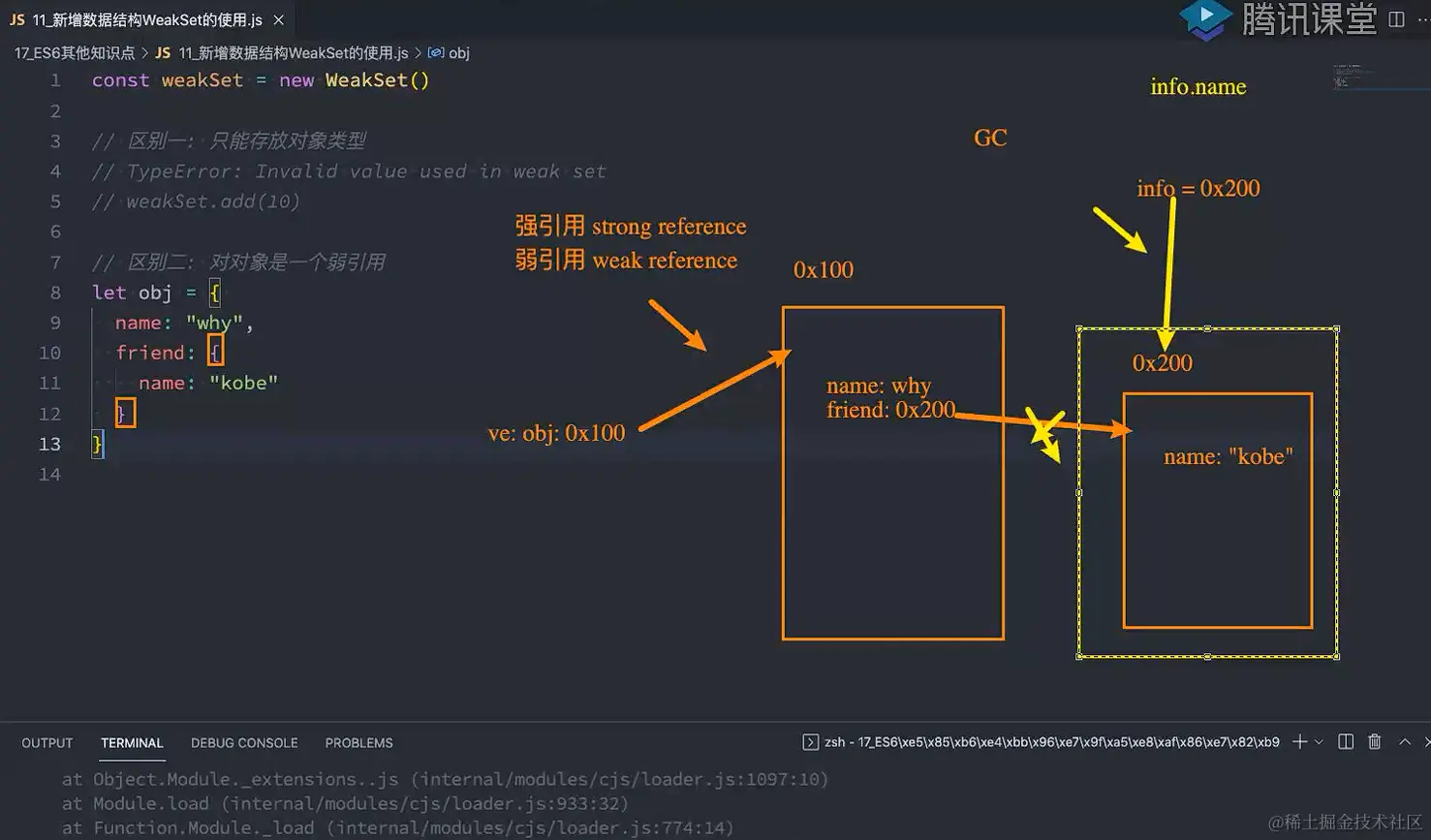1431x840 pixels.
Task: Click line number 13 in the gutter
Action: coord(49,444)
